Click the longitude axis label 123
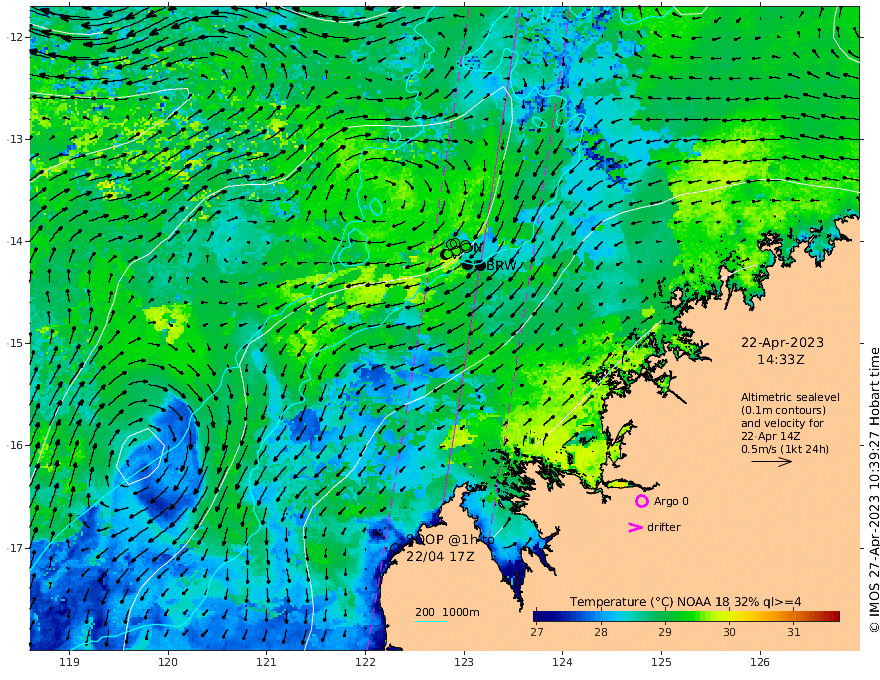This screenshot has width=880, height=680. (x=464, y=663)
